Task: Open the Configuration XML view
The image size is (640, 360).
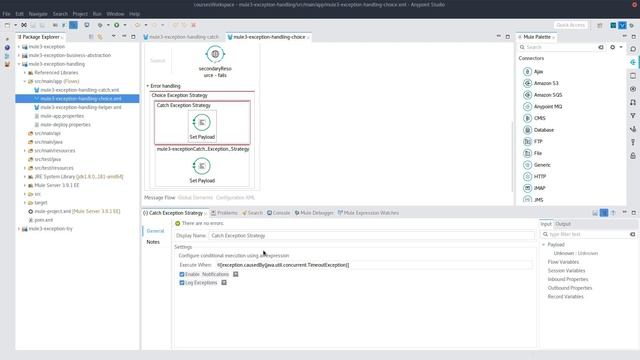Action: [235, 198]
